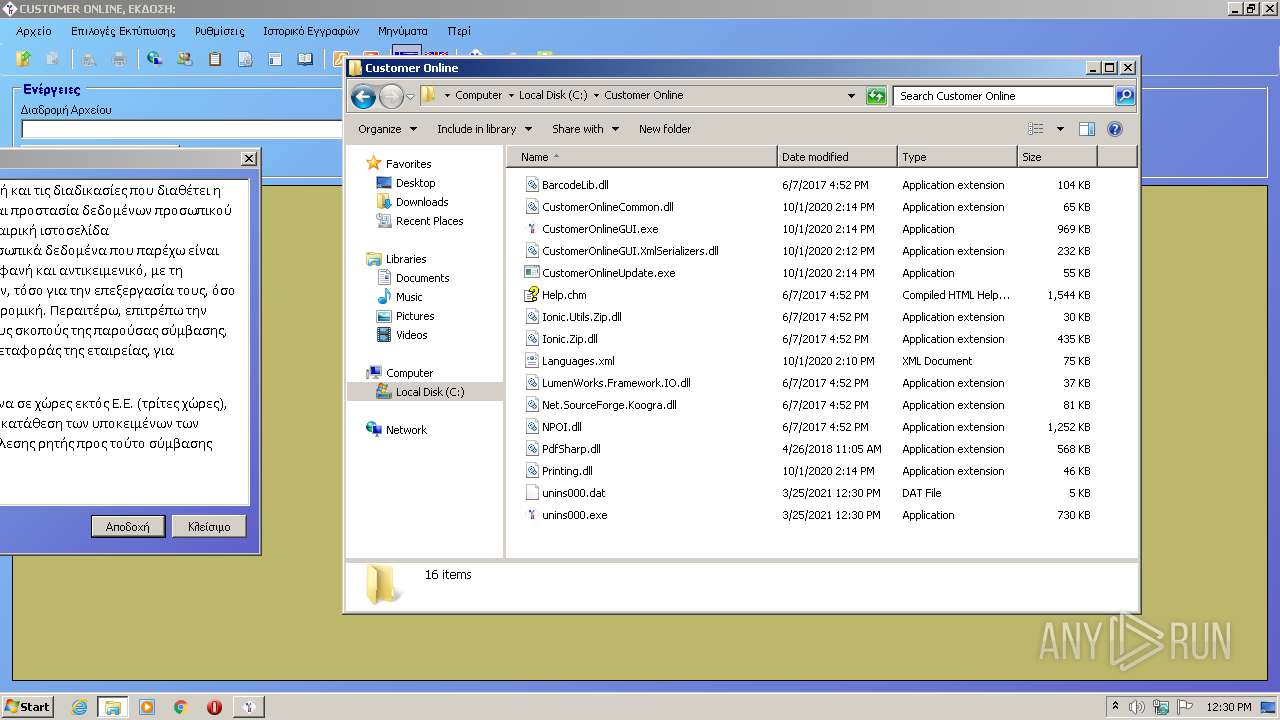Click the open-file icon in Customer Online toolbar
The width and height of the screenshot is (1280, 720).
[x=24, y=59]
